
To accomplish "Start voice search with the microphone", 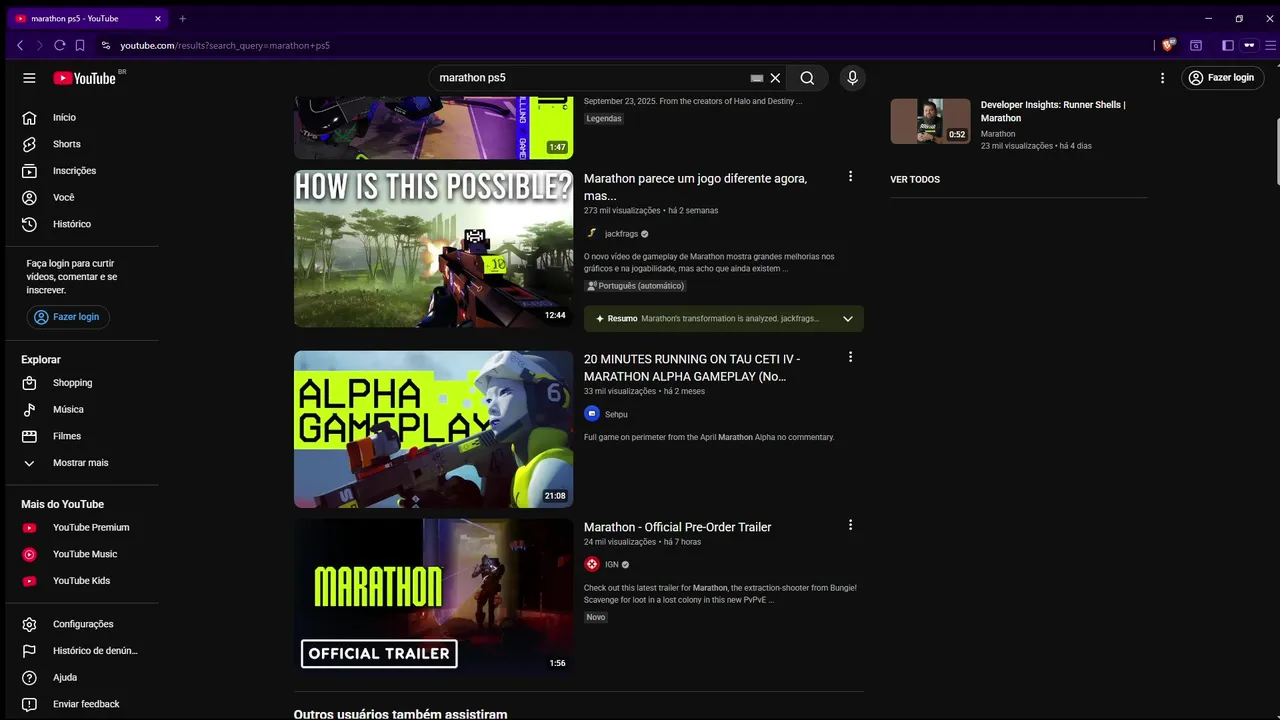I will (852, 78).
